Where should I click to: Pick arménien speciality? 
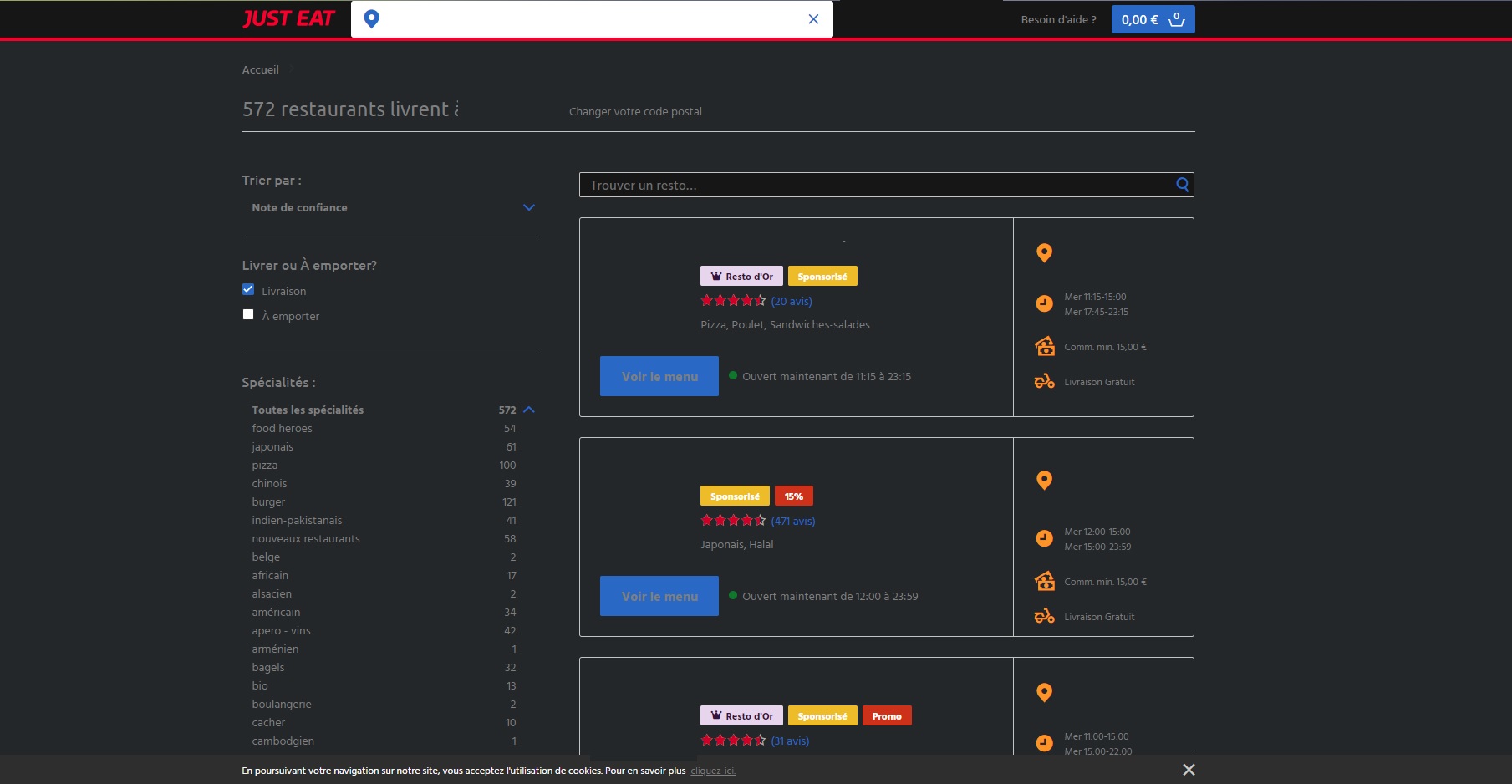[x=275, y=649]
